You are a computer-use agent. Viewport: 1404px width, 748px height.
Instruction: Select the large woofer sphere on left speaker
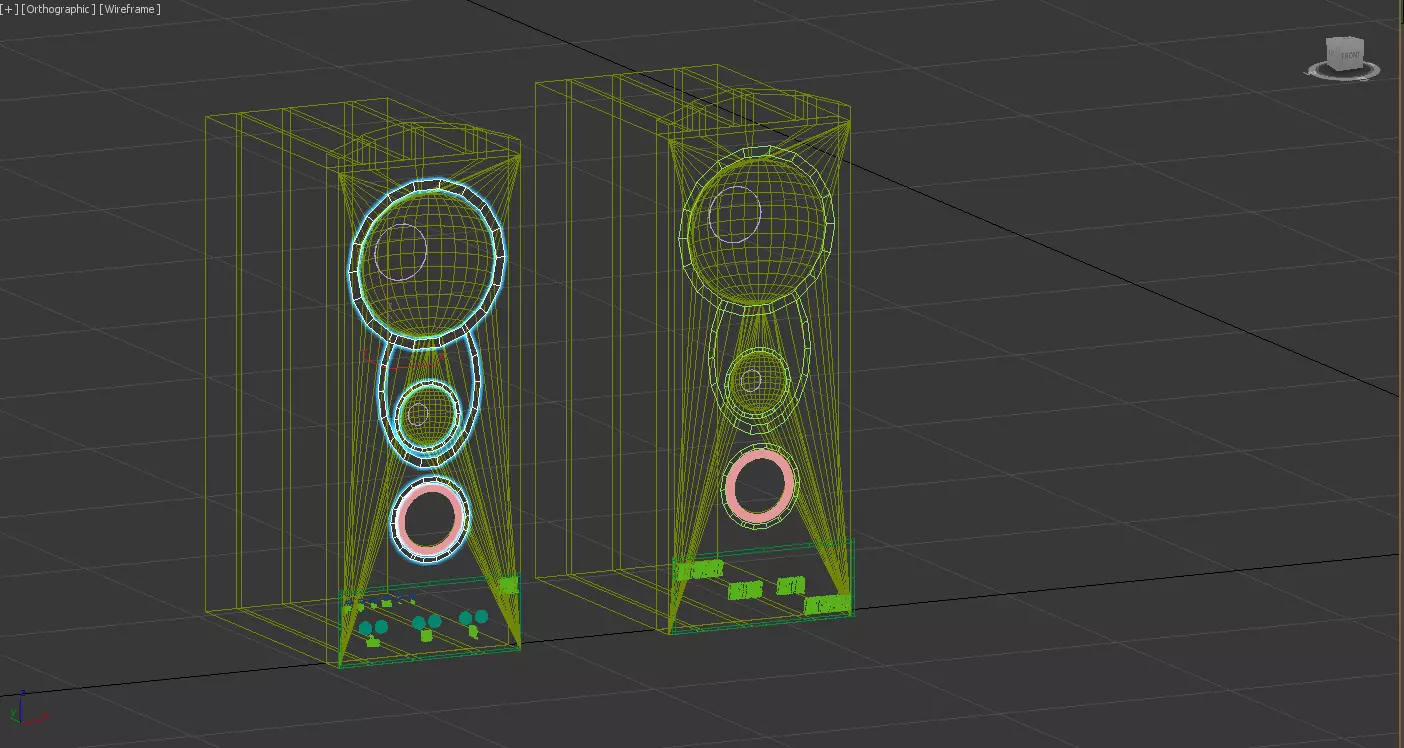pyautogui.click(x=427, y=263)
